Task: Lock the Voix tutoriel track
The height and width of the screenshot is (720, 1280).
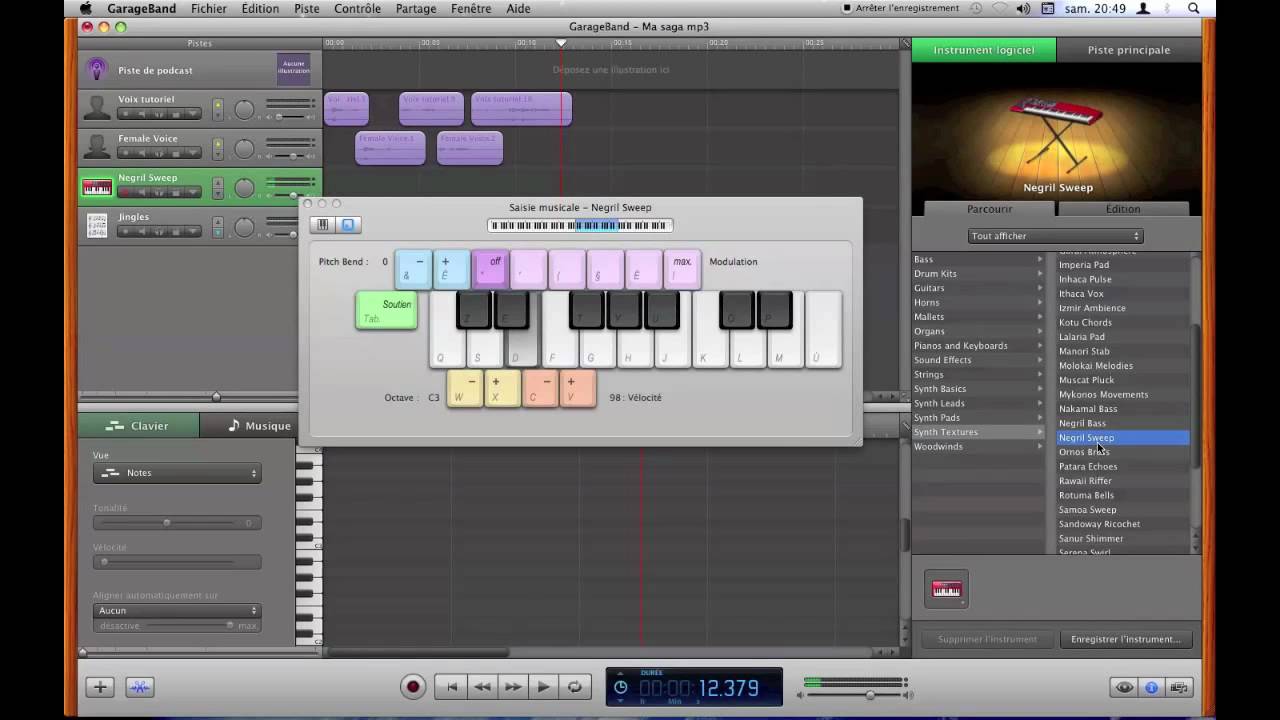Action: pyautogui.click(x=176, y=114)
